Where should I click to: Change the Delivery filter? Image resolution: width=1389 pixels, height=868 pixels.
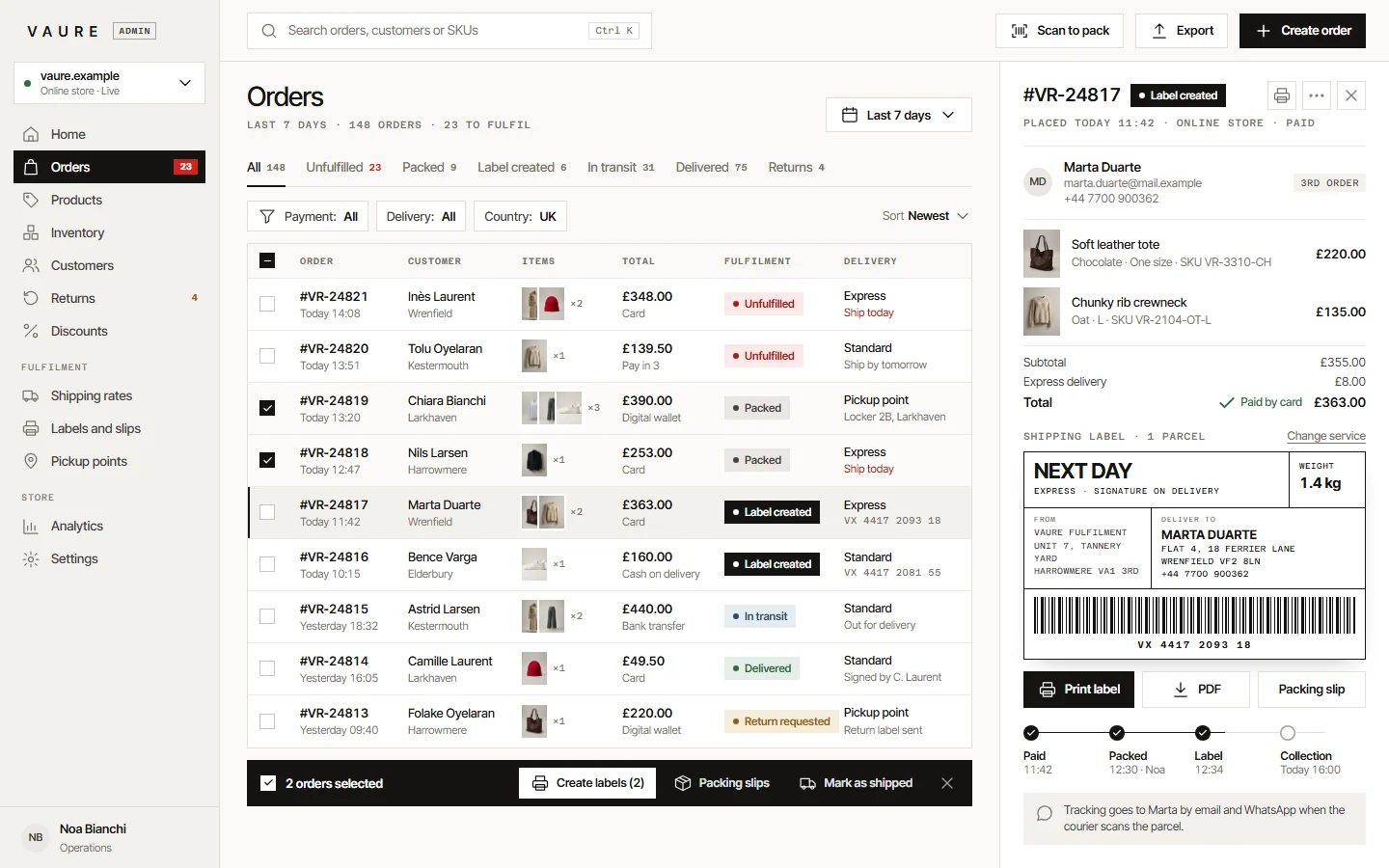pos(422,216)
